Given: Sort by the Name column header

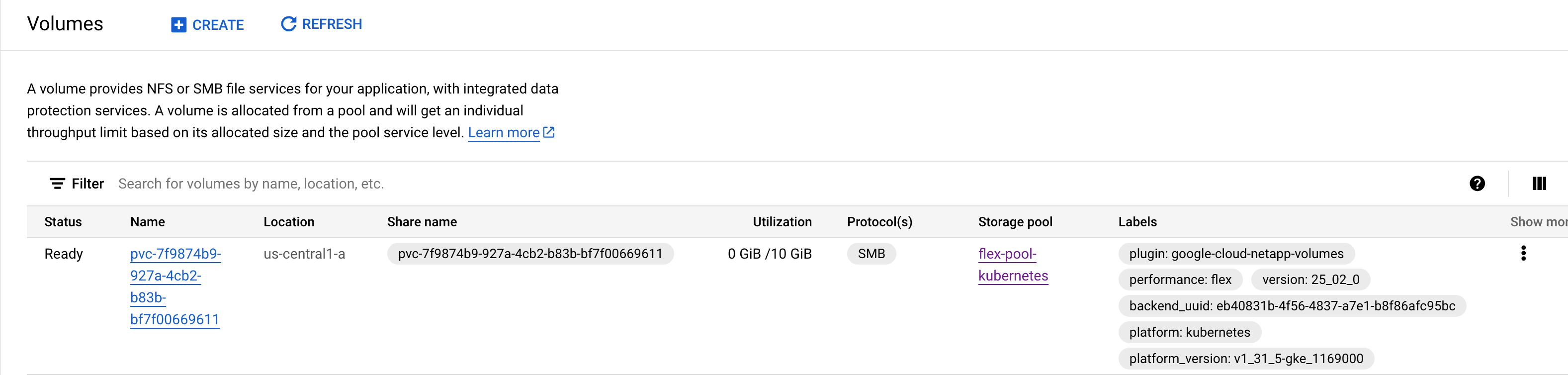Looking at the screenshot, I should (x=147, y=222).
